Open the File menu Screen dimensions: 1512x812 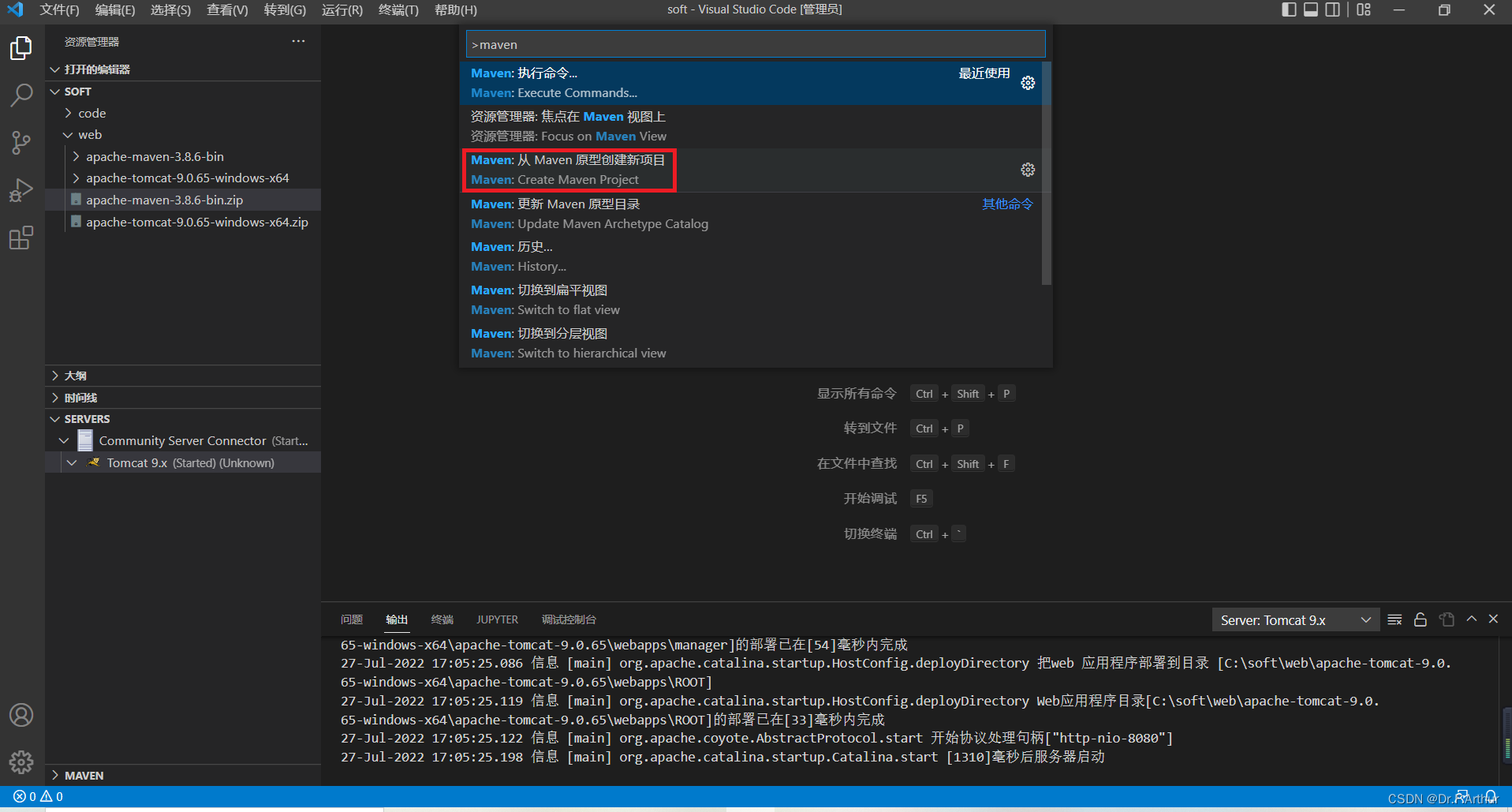(x=59, y=9)
